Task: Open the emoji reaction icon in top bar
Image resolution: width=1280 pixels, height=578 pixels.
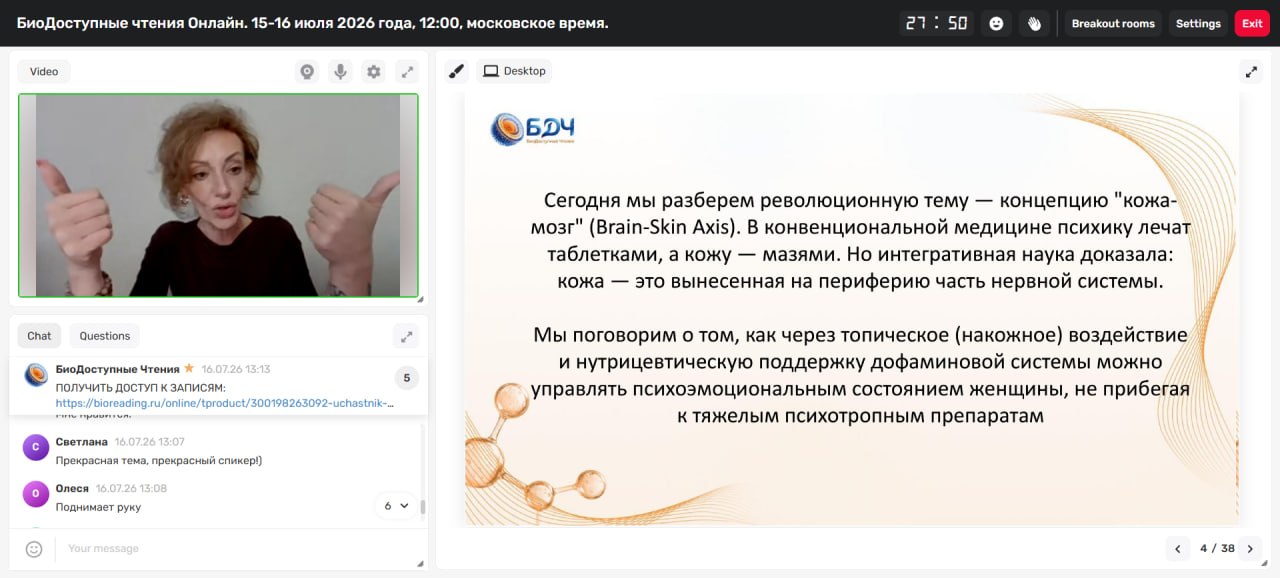Action: 995,23
